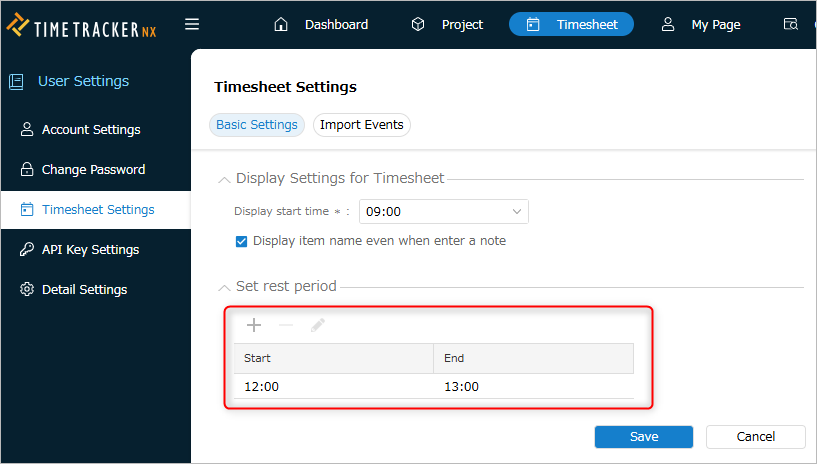
Task: Select the 12:00 to 13:00 rest period row
Action: (x=434, y=386)
